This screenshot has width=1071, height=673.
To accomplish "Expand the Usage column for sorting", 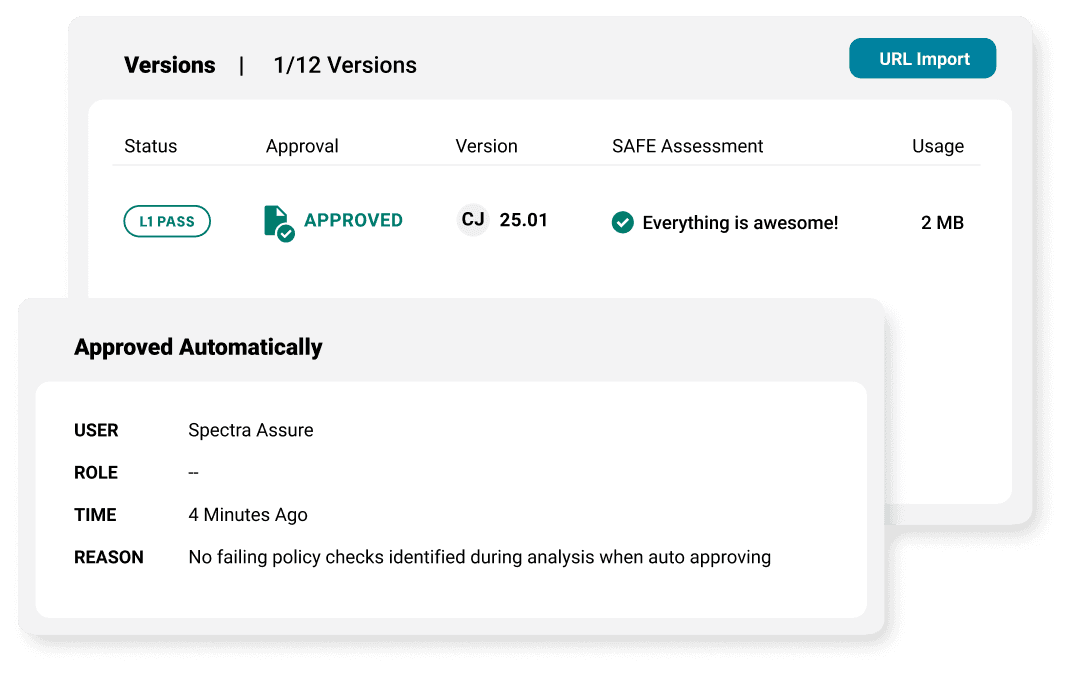I will (x=938, y=146).
